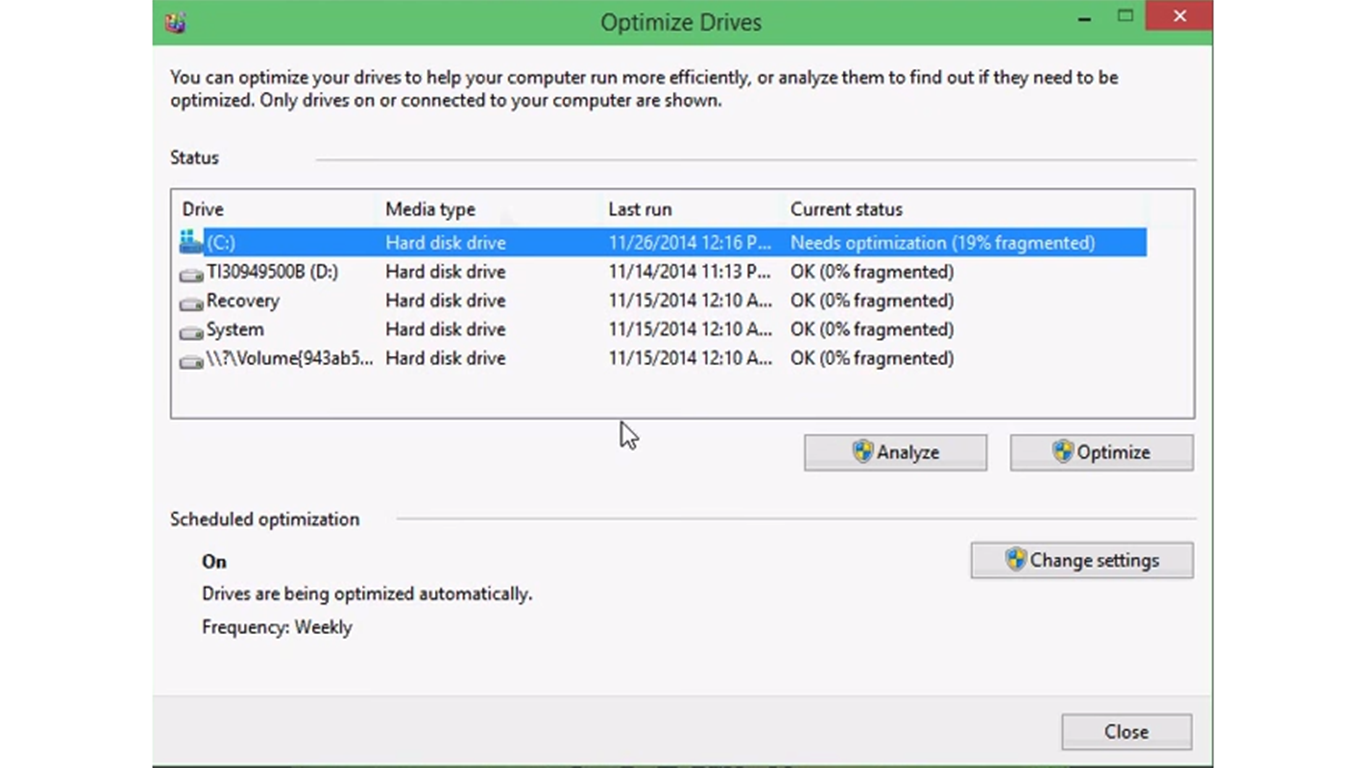Viewport: 1366px width, 768px height.
Task: Click the 11/14/2014 11:13 P... last run value
Action: (x=690, y=271)
